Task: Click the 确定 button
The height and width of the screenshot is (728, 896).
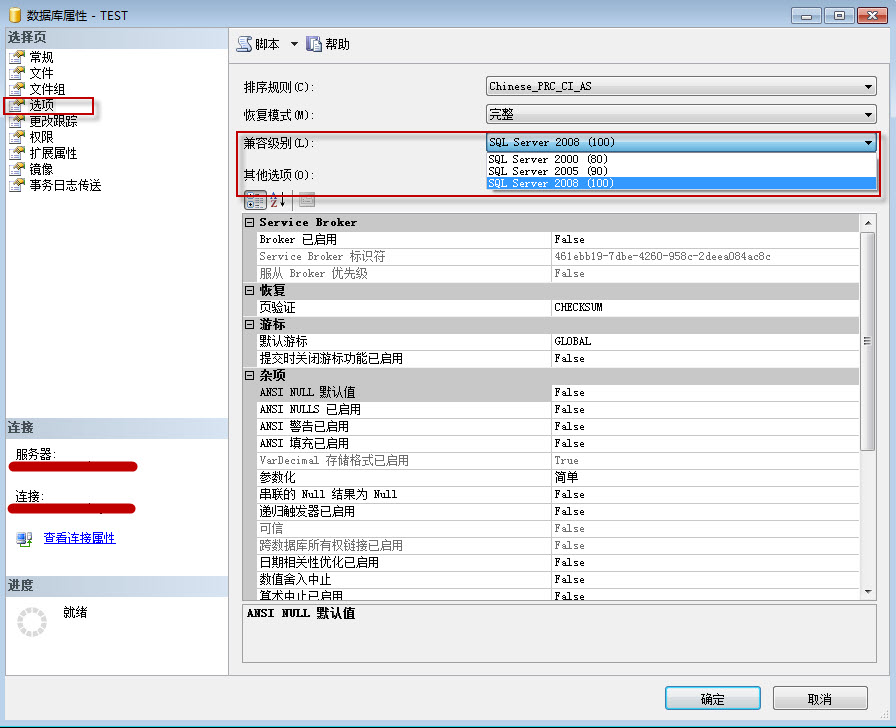Action: pos(713,698)
